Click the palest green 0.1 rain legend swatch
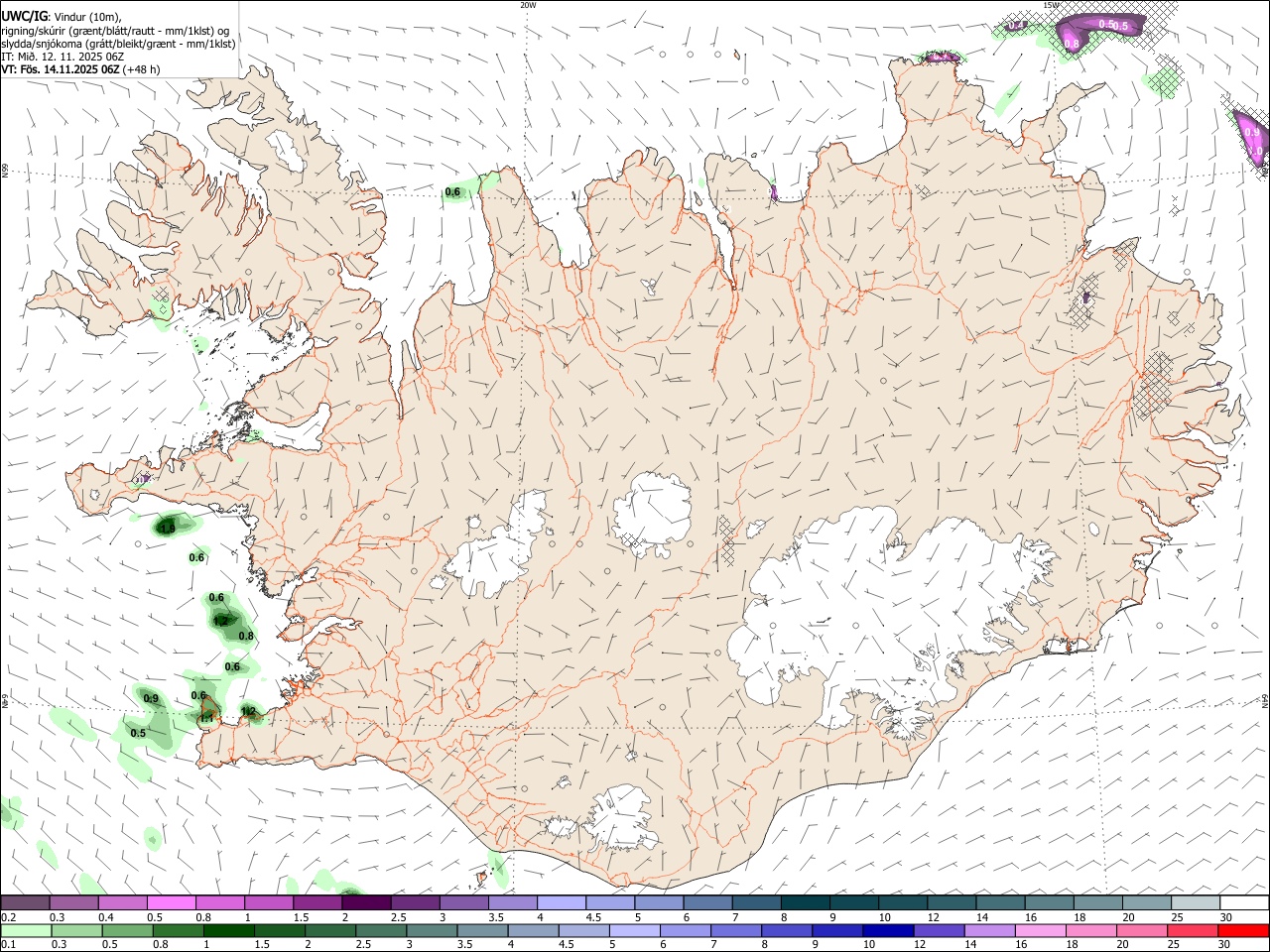This screenshot has width=1270, height=952. click(x=25, y=931)
